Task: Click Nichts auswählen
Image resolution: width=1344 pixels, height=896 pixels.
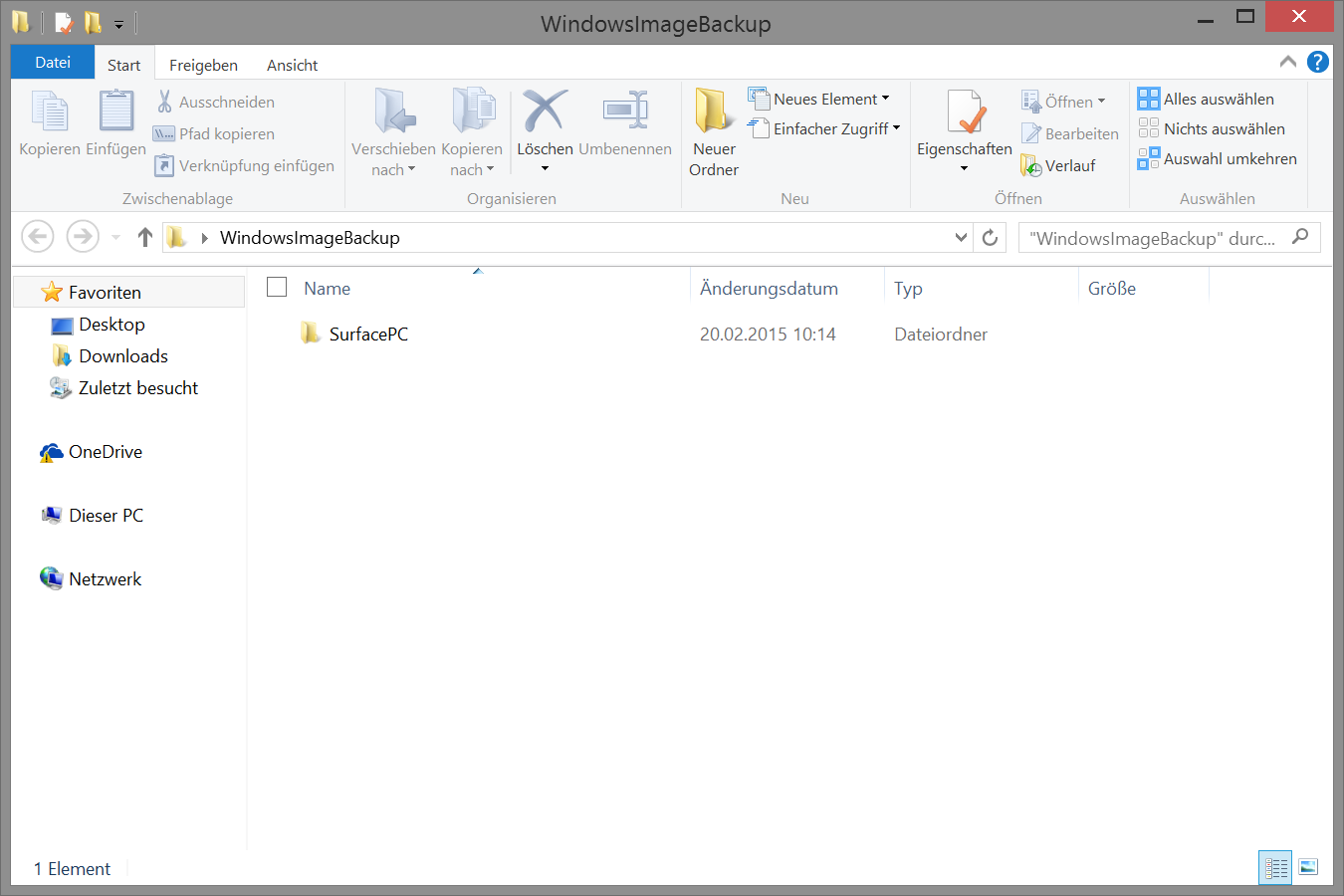Action: (x=1212, y=128)
